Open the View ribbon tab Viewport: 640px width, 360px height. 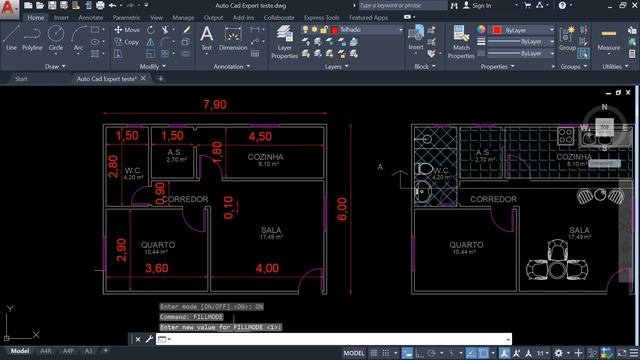[x=156, y=18]
